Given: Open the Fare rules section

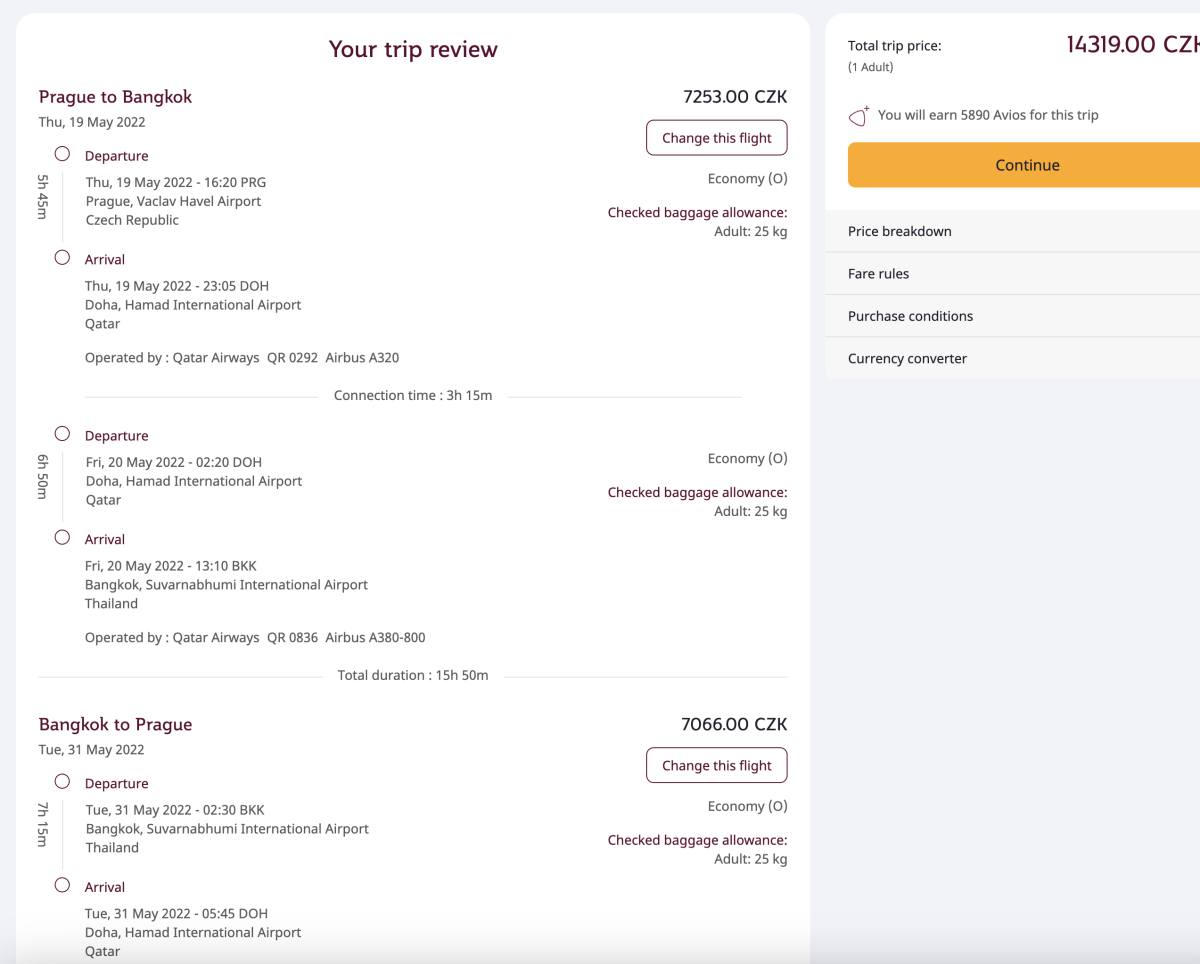Looking at the screenshot, I should [879, 274].
